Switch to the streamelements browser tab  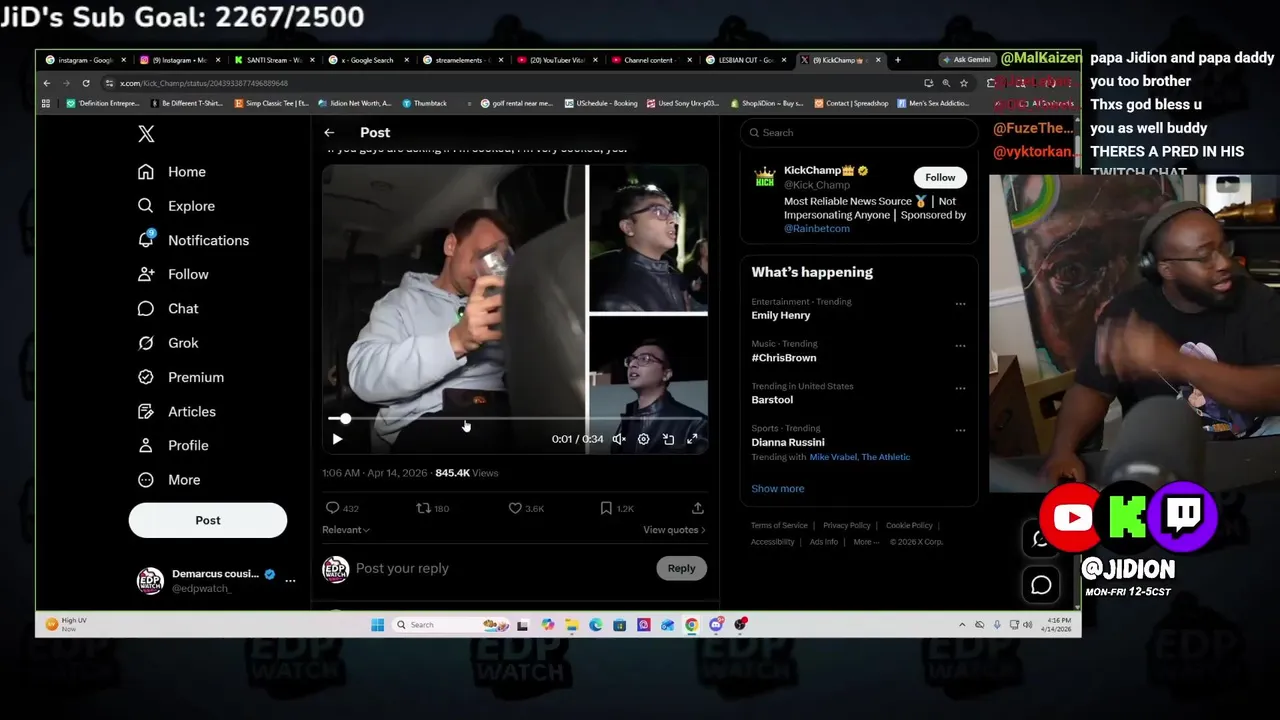462,60
